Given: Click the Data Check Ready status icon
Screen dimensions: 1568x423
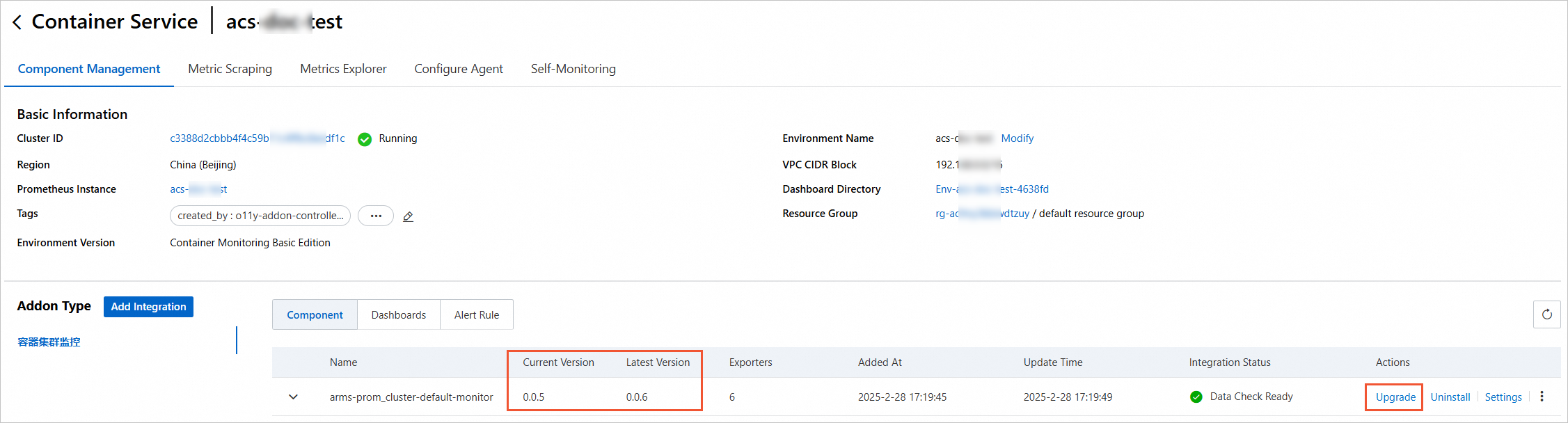Looking at the screenshot, I should tap(1196, 397).
